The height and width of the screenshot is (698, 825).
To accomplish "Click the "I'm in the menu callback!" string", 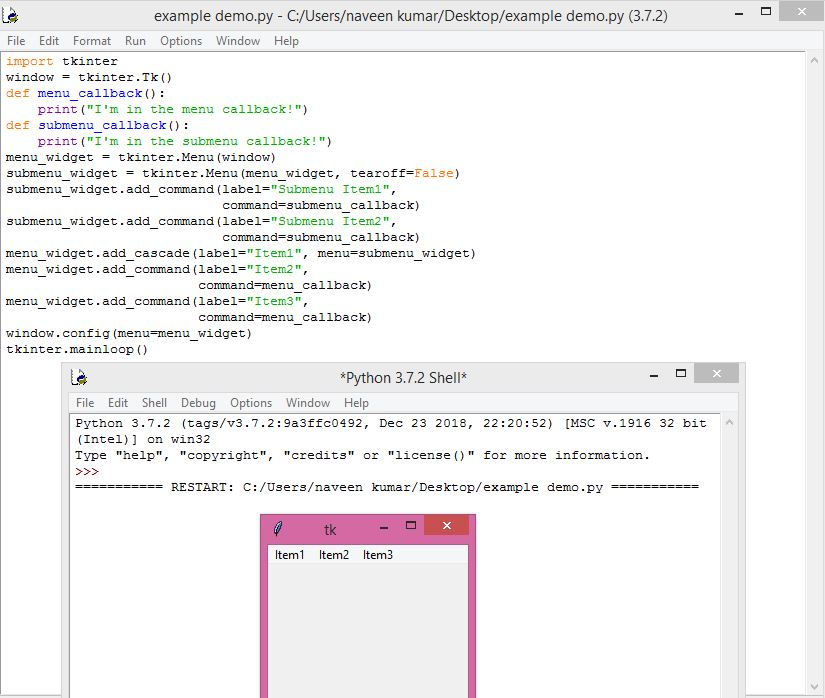I will click(x=193, y=109).
